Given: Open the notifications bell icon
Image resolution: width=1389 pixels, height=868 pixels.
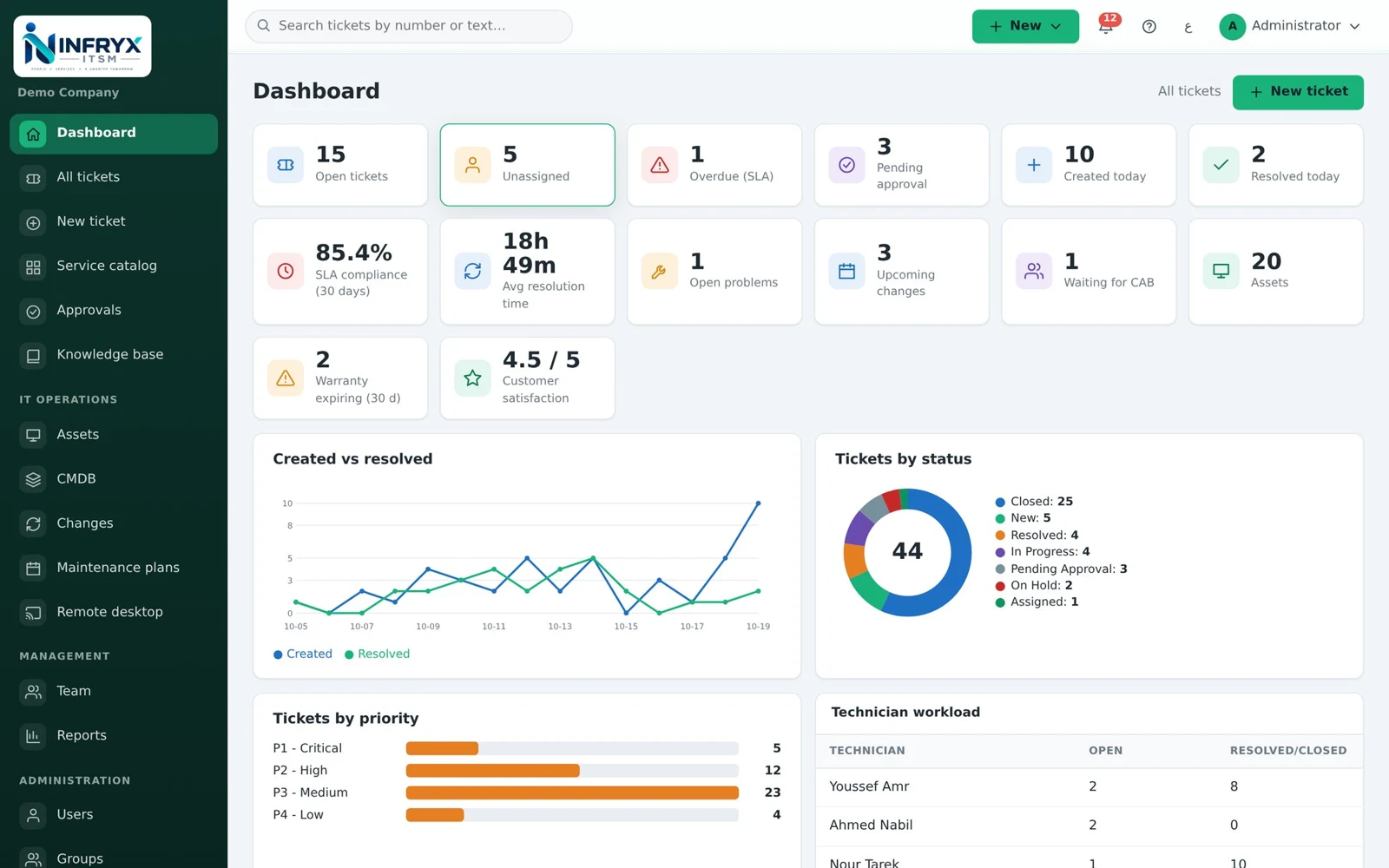Looking at the screenshot, I should pyautogui.click(x=1106, y=26).
